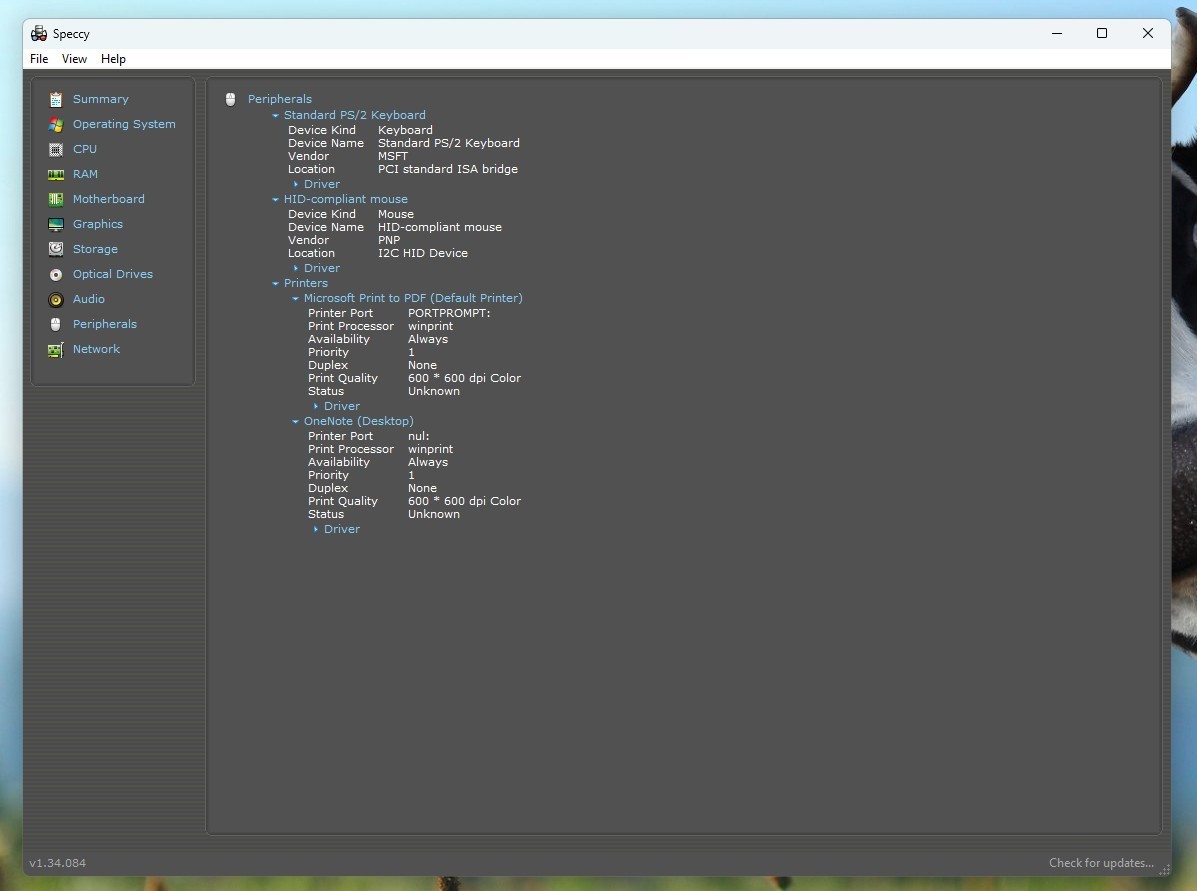Switch to Motherboard section label
1197x891 pixels.
tap(108, 199)
